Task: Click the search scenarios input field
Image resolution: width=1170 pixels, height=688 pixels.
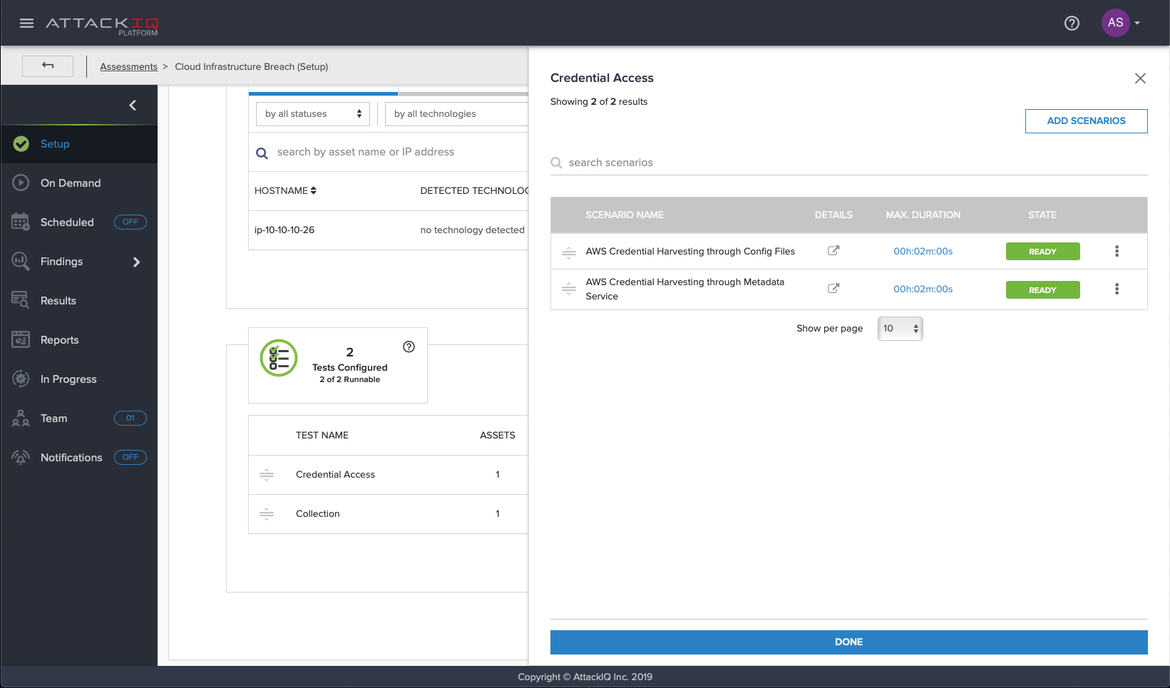Action: (x=850, y=162)
